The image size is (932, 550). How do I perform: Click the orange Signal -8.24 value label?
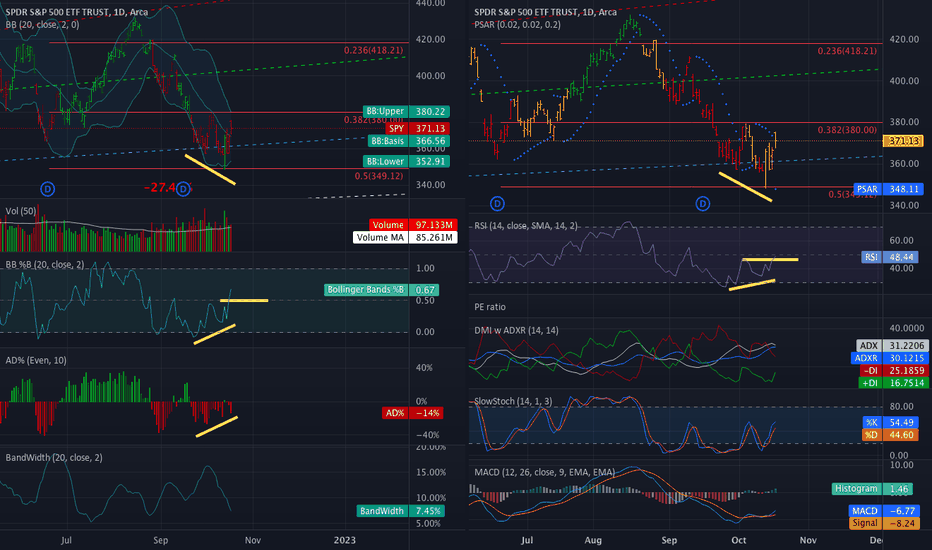(x=884, y=523)
